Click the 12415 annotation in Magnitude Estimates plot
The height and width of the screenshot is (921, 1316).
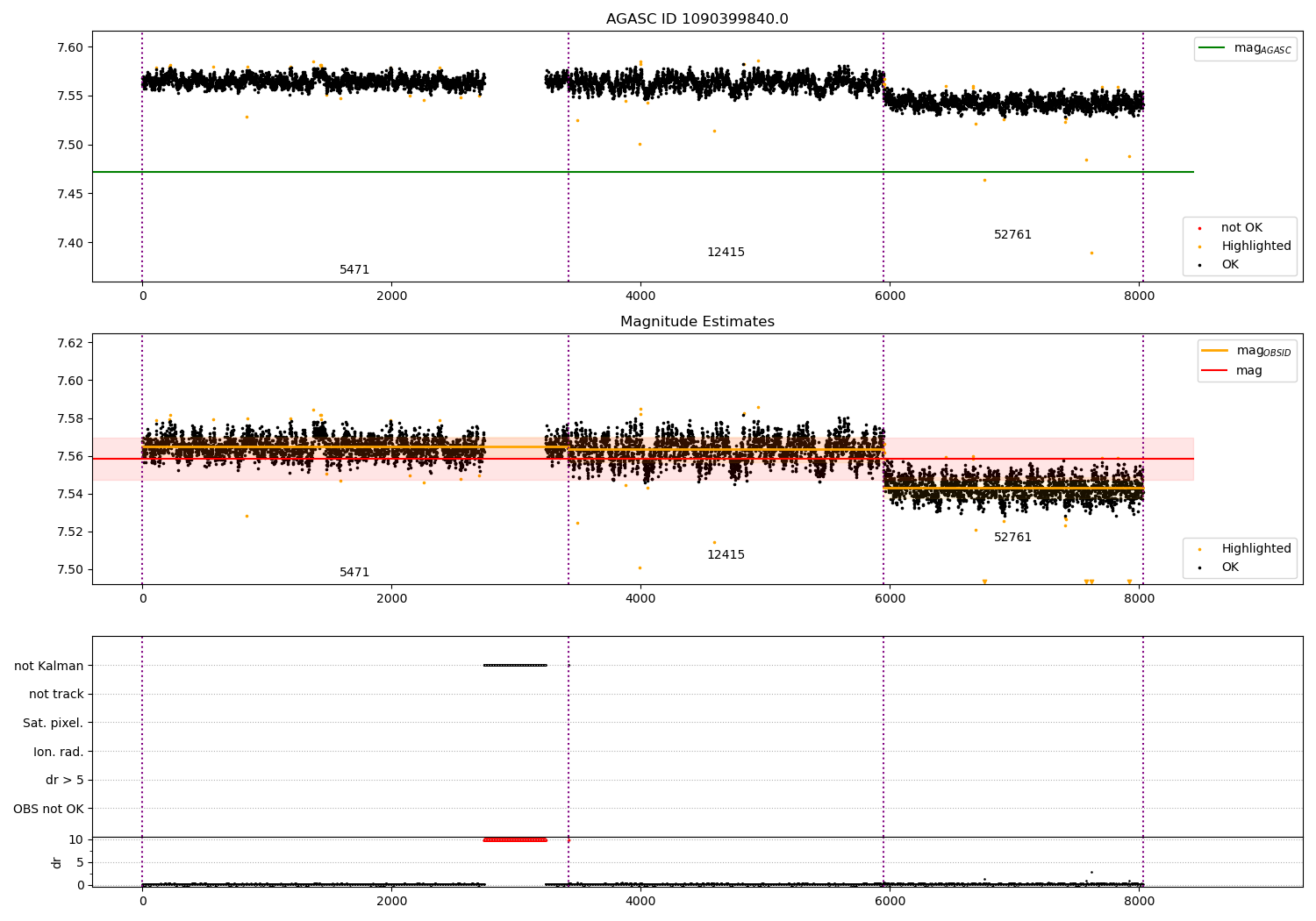point(726,555)
